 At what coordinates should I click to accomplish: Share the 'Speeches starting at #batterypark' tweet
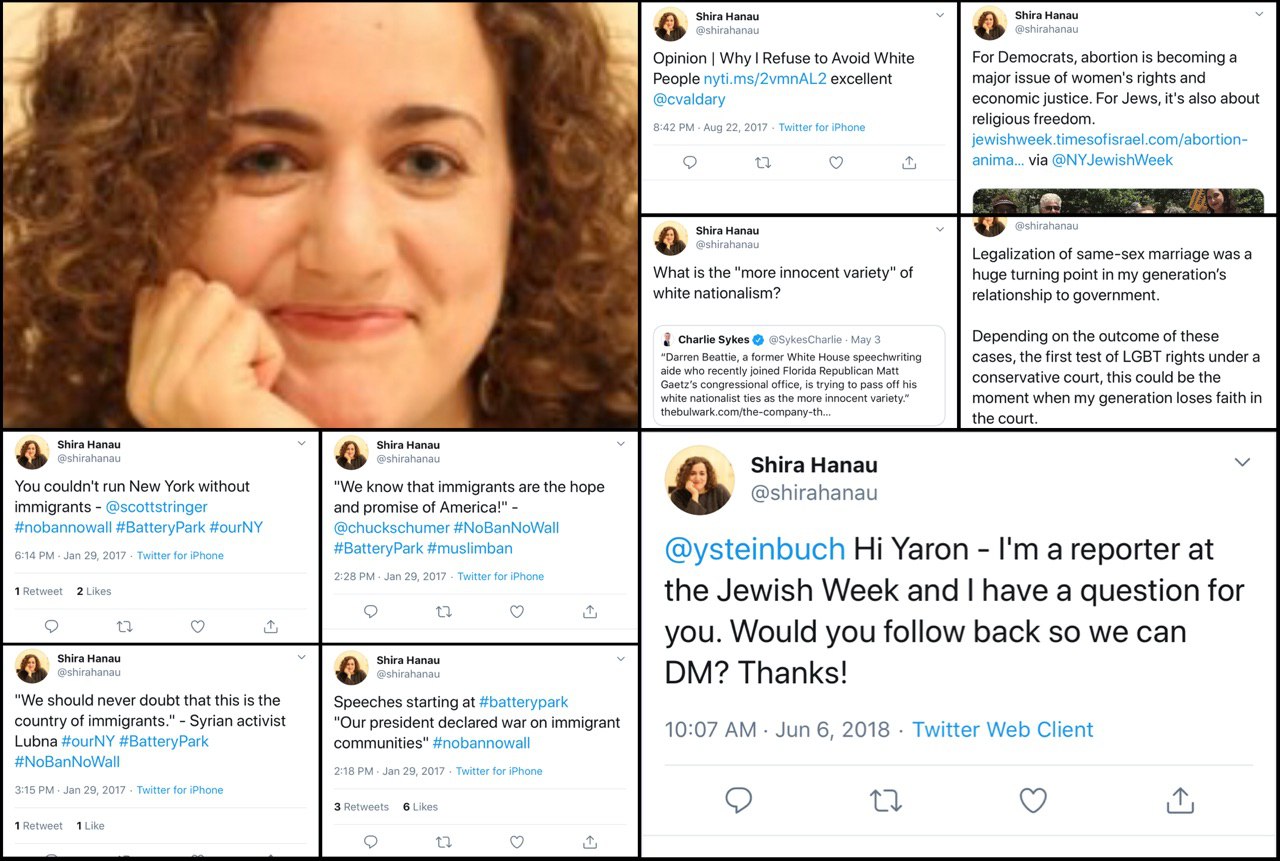[x=590, y=842]
